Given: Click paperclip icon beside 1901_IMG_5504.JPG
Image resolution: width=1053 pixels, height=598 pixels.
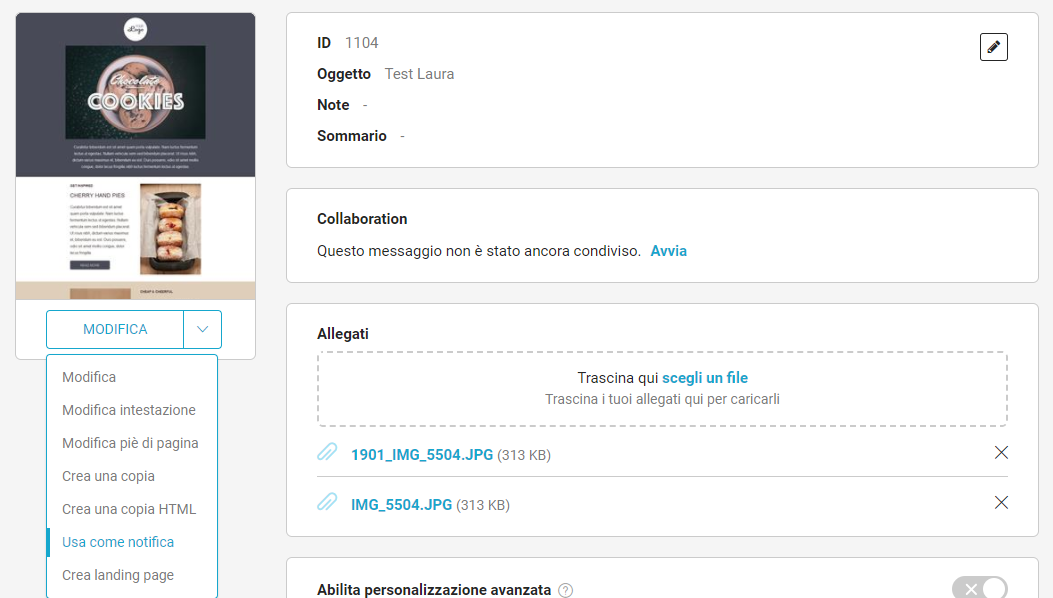Looking at the screenshot, I should (327, 453).
